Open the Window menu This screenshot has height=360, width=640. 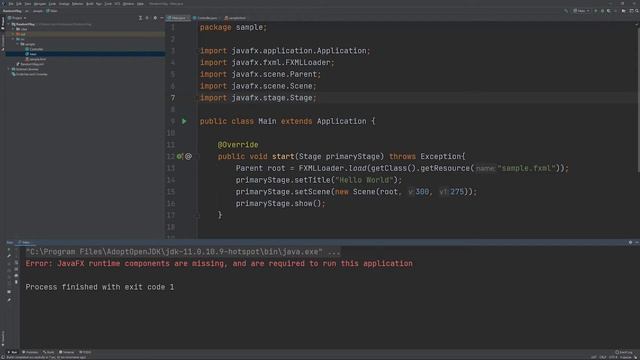(x=128, y=4)
